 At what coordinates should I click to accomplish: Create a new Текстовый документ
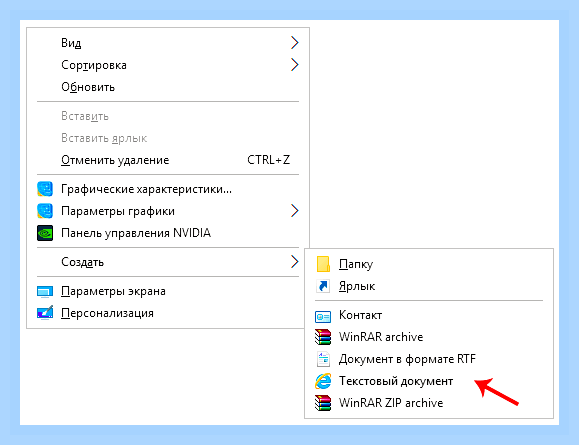(429, 381)
